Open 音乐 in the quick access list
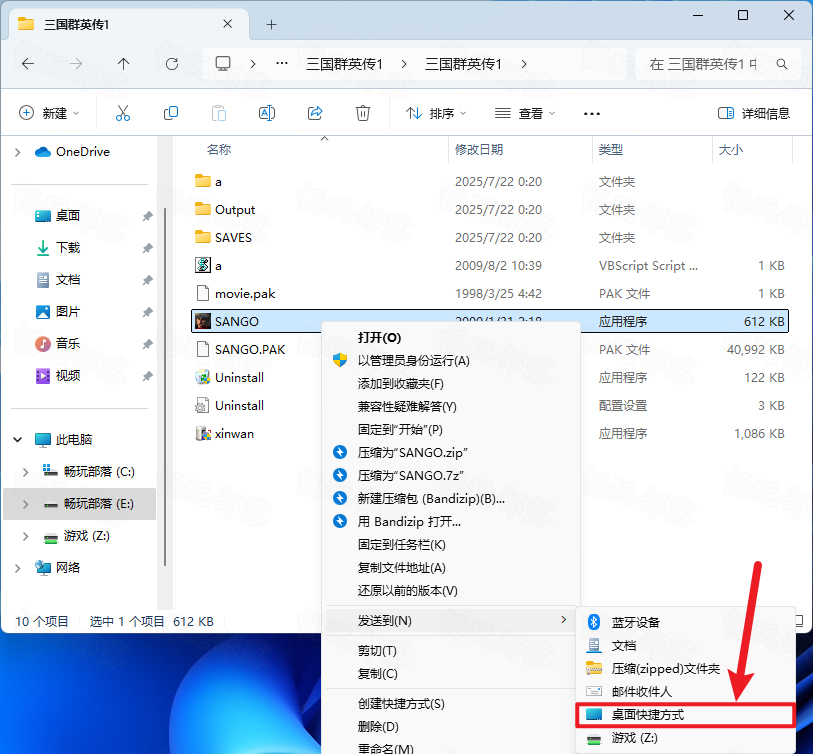 [x=58, y=343]
